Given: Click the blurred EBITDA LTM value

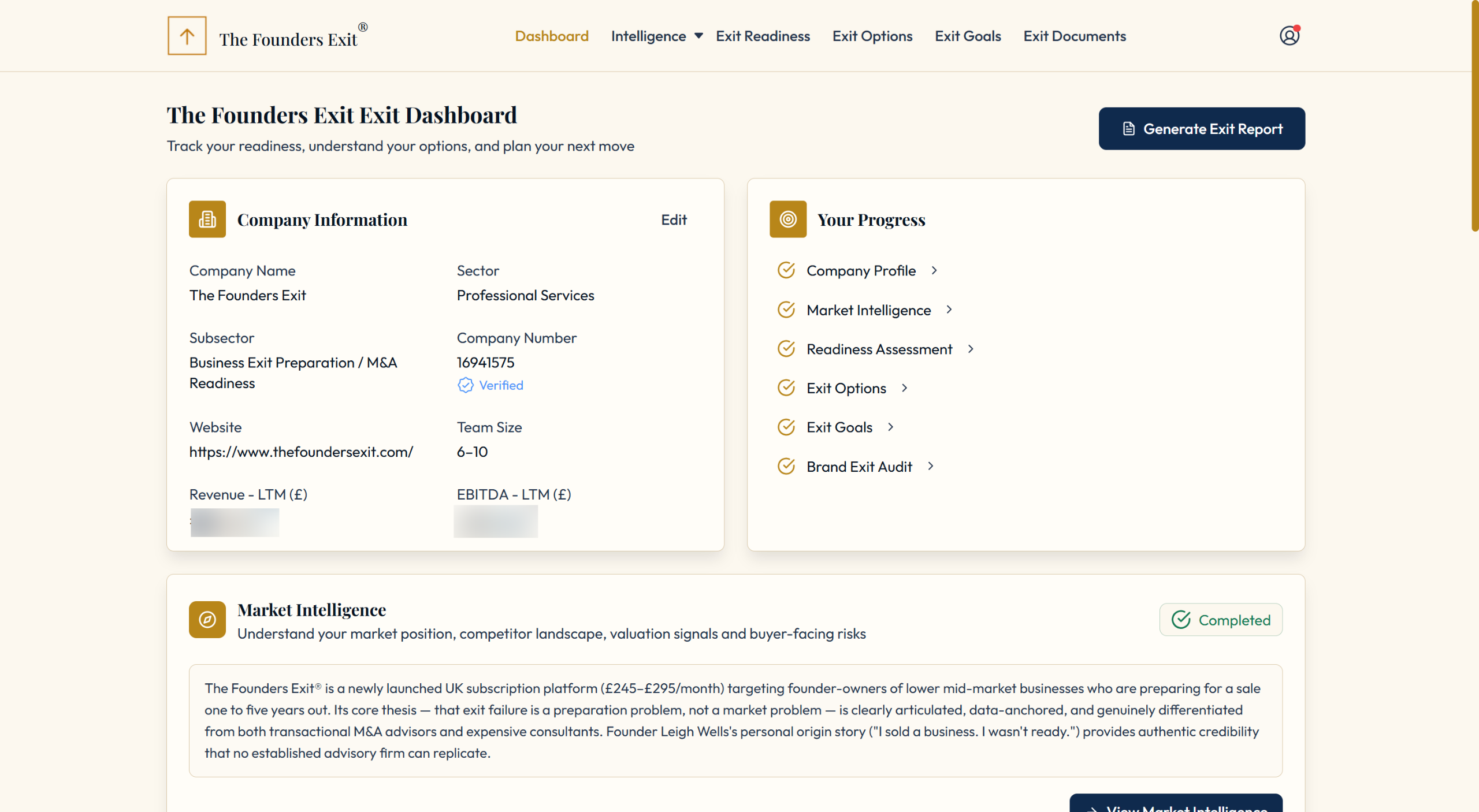Looking at the screenshot, I should click(496, 521).
